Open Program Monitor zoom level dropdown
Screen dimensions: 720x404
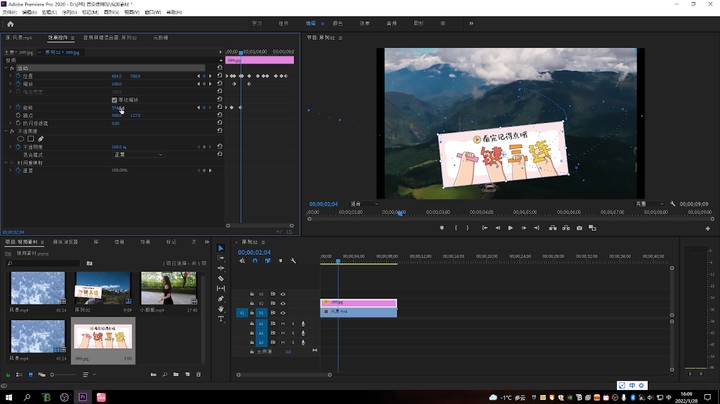(365, 203)
